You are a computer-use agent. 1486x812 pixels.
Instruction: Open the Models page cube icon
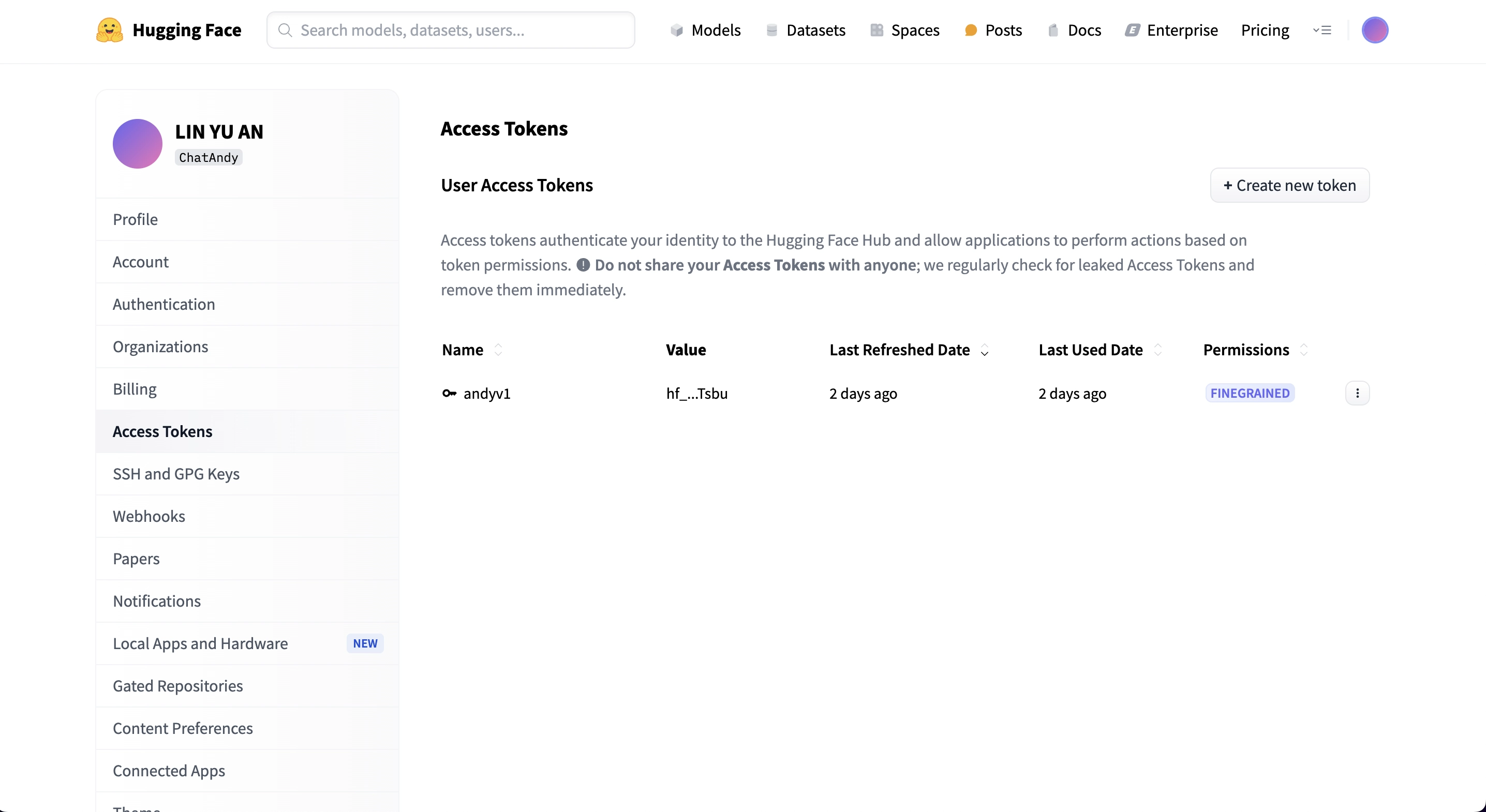(677, 30)
